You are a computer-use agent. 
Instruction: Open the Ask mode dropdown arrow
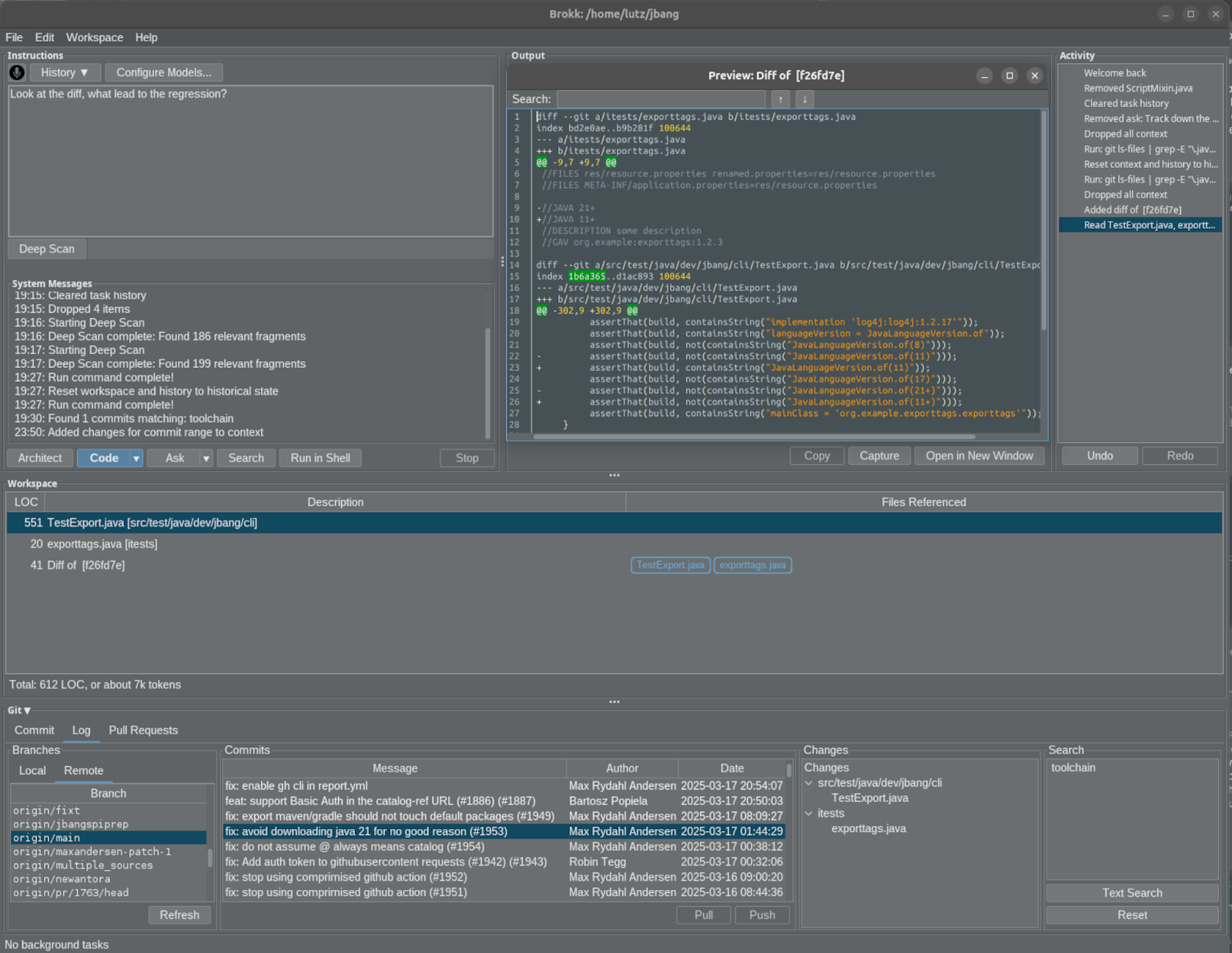[x=206, y=458]
